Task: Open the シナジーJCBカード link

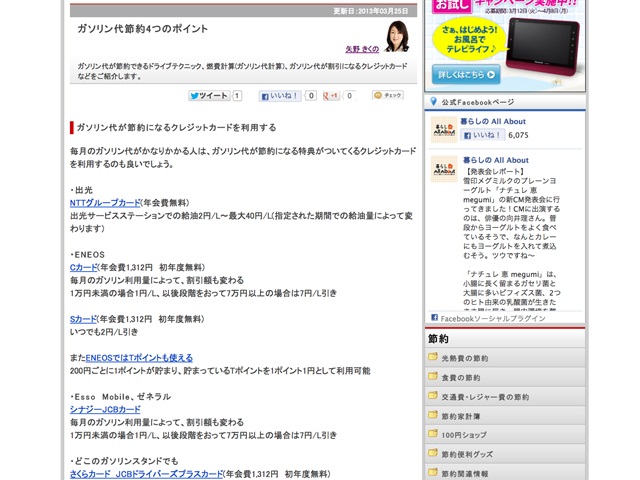Action: point(105,410)
